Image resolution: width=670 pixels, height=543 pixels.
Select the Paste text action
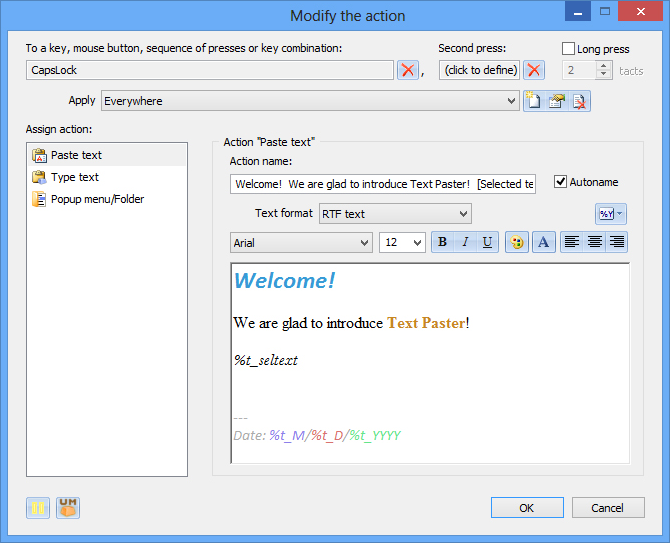[x=107, y=155]
